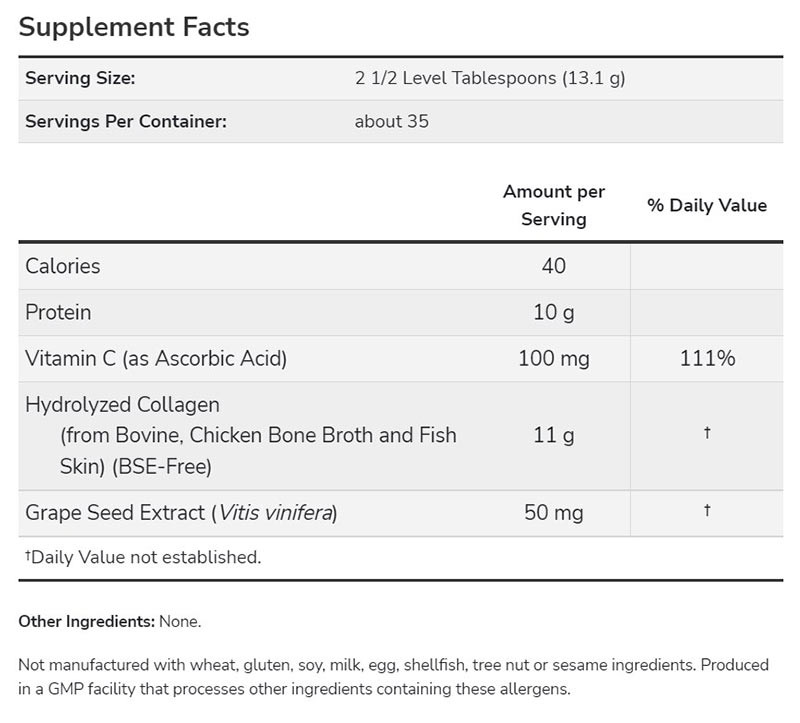The height and width of the screenshot is (723, 800).
Task: Click the 111% daily value figure
Action: click(x=706, y=358)
